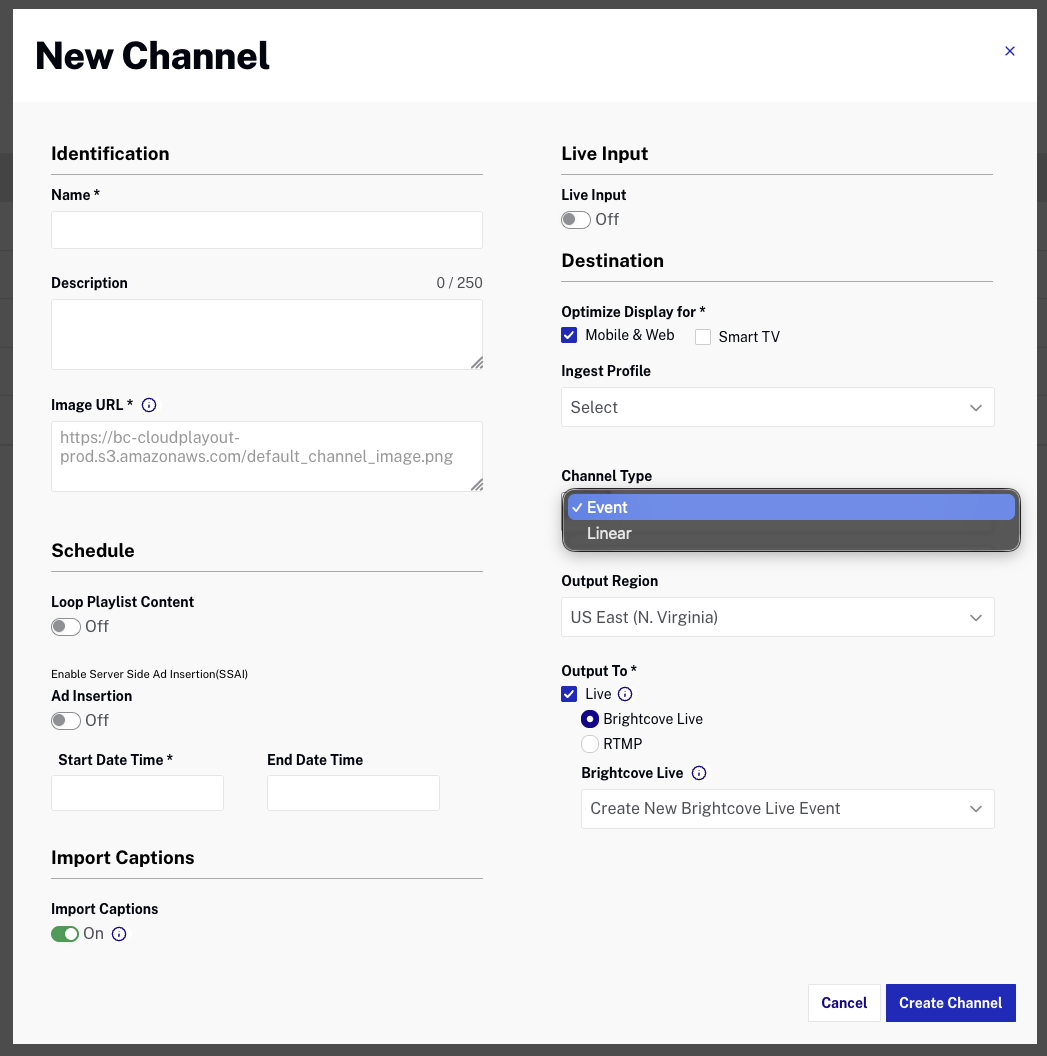Viewport: 1047px width, 1056px height.
Task: Open the Brightcove Live info tooltip icon
Action: tap(699, 773)
